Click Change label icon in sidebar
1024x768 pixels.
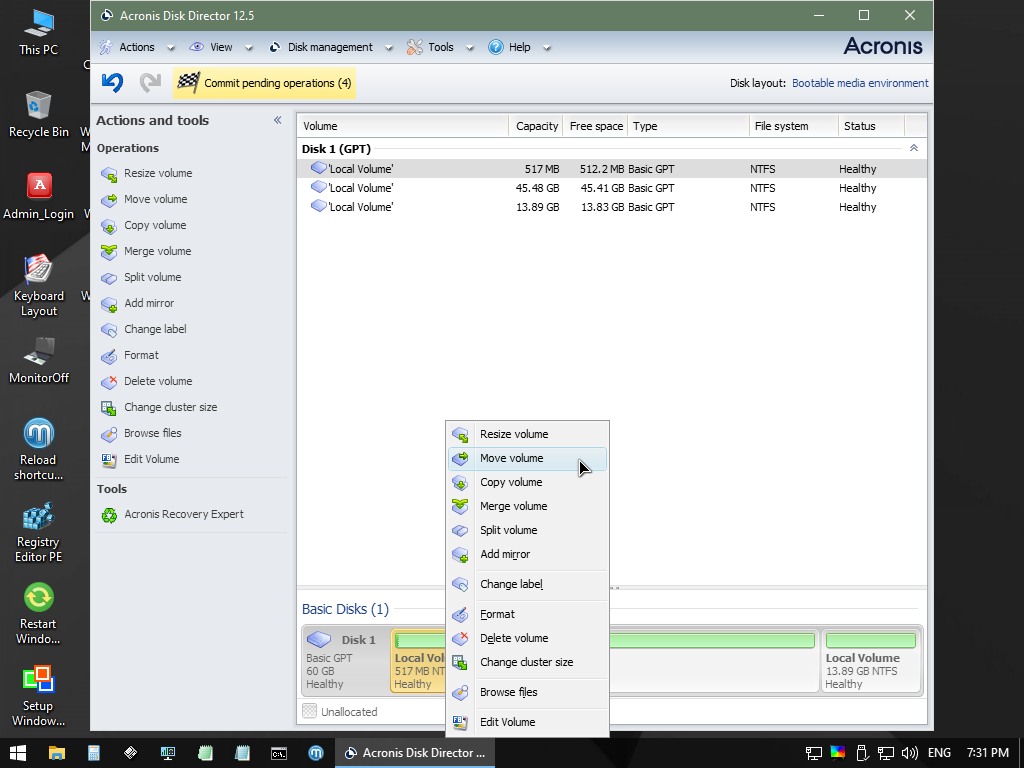[x=108, y=330]
